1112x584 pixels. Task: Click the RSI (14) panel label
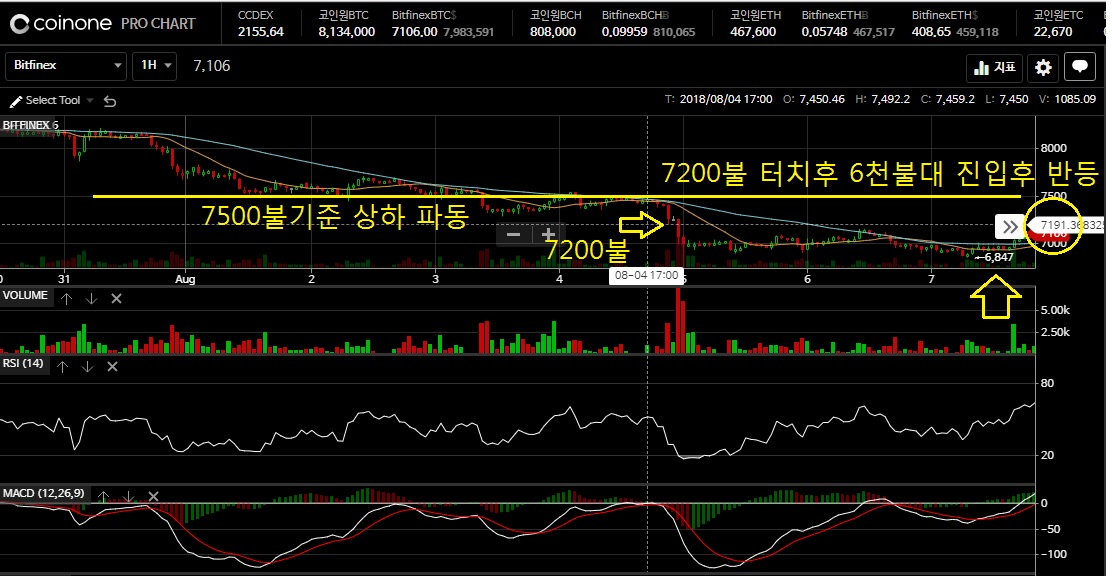[23, 363]
